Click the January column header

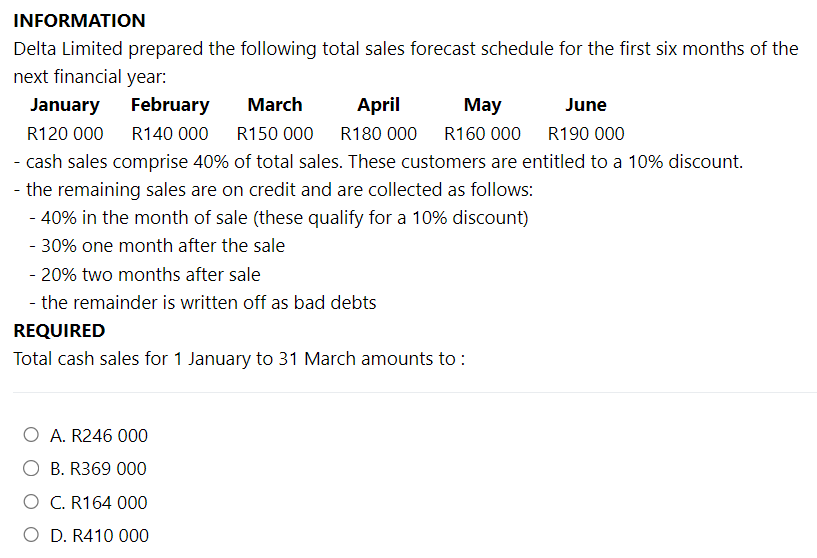pyautogui.click(x=65, y=105)
